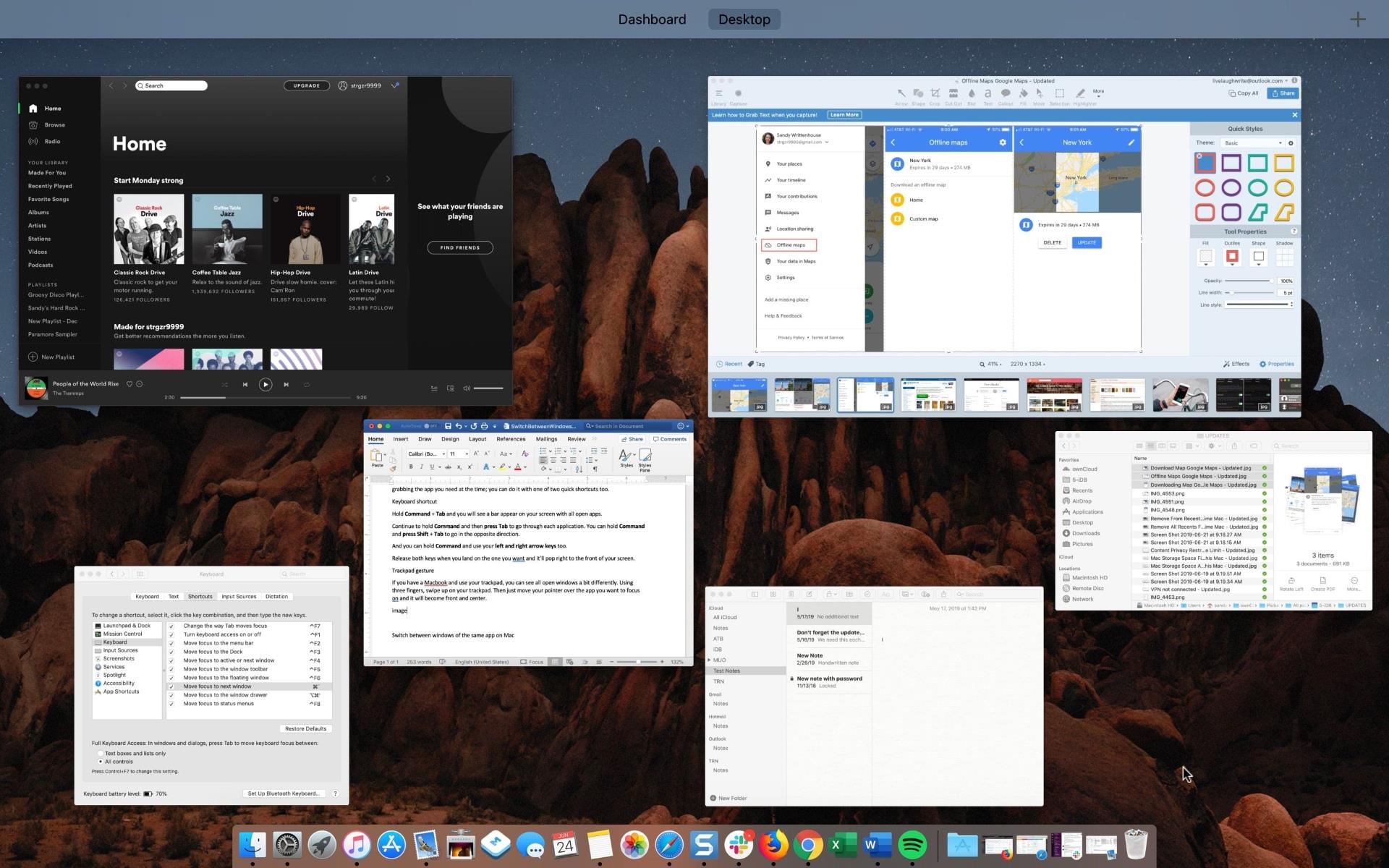Adjust the Opacity slider in Tool Properties
This screenshot has height=868, width=1389.
tap(1272, 281)
